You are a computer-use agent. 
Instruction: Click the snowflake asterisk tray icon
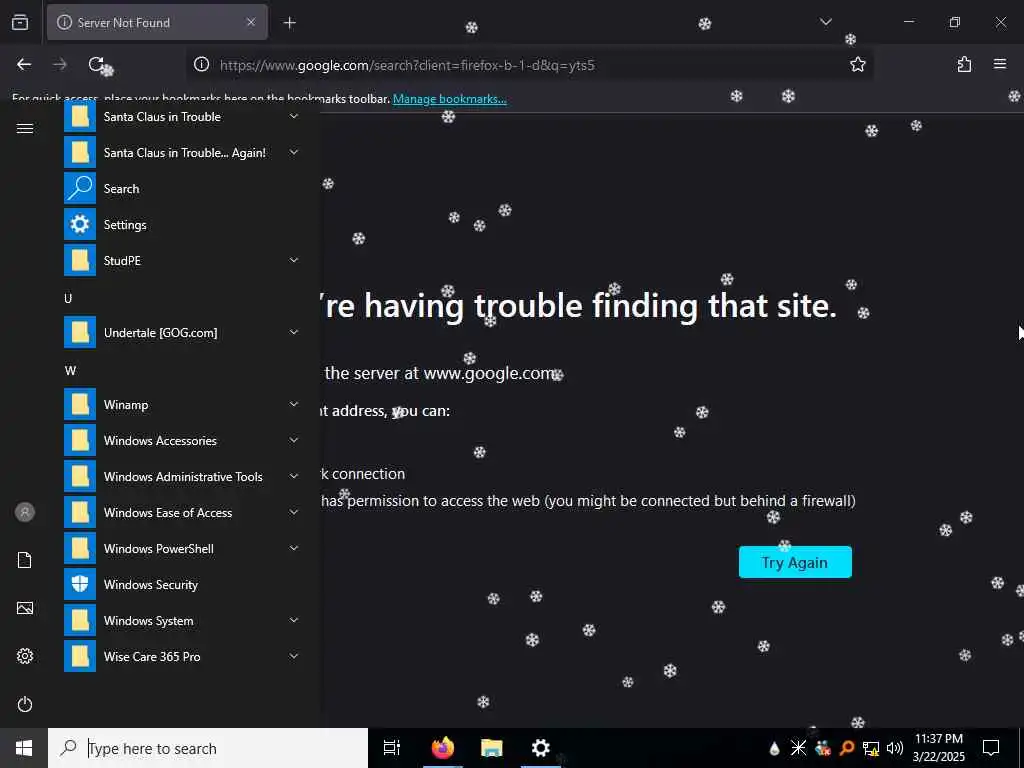(798, 748)
